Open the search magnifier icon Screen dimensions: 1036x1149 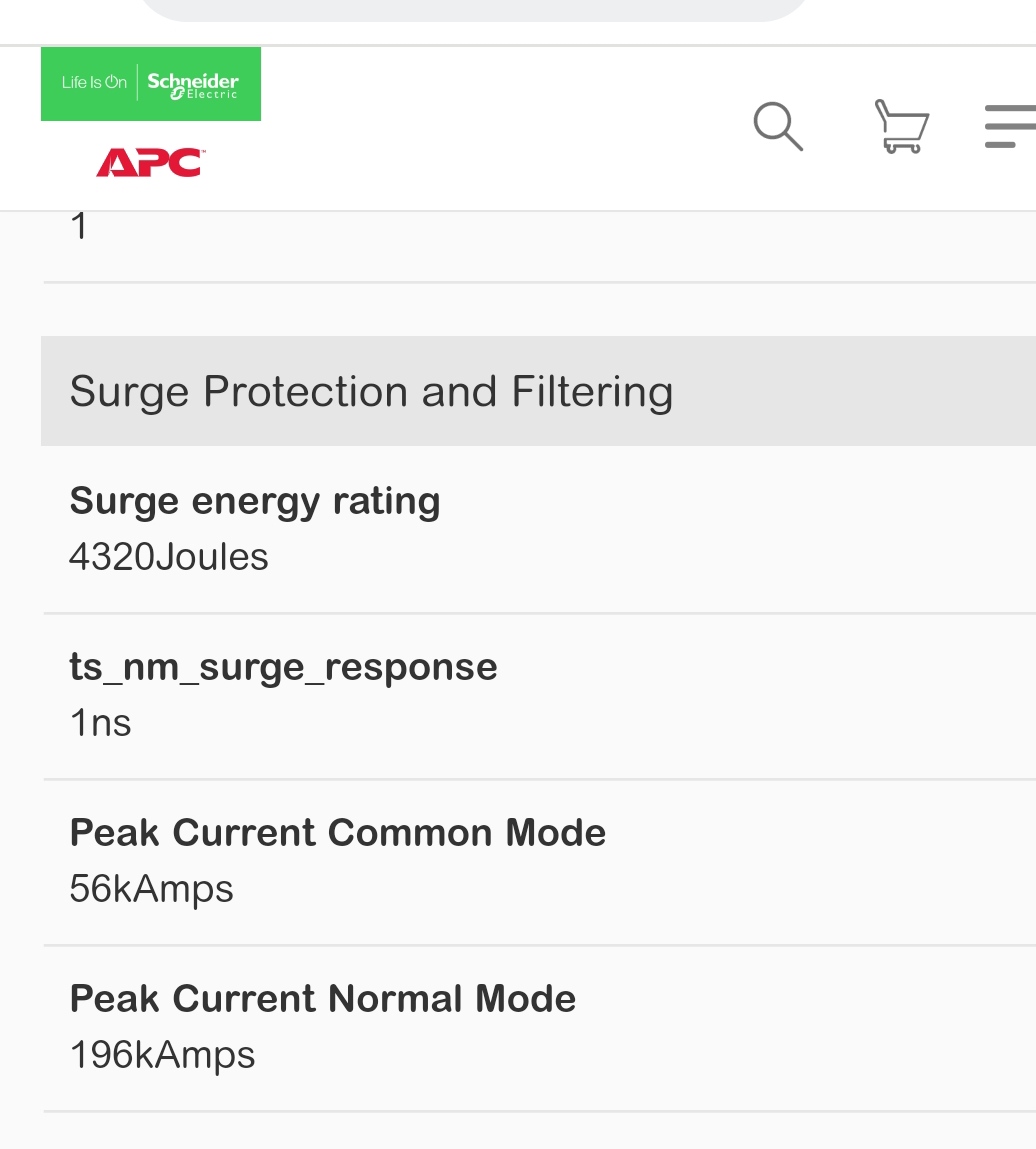point(778,127)
